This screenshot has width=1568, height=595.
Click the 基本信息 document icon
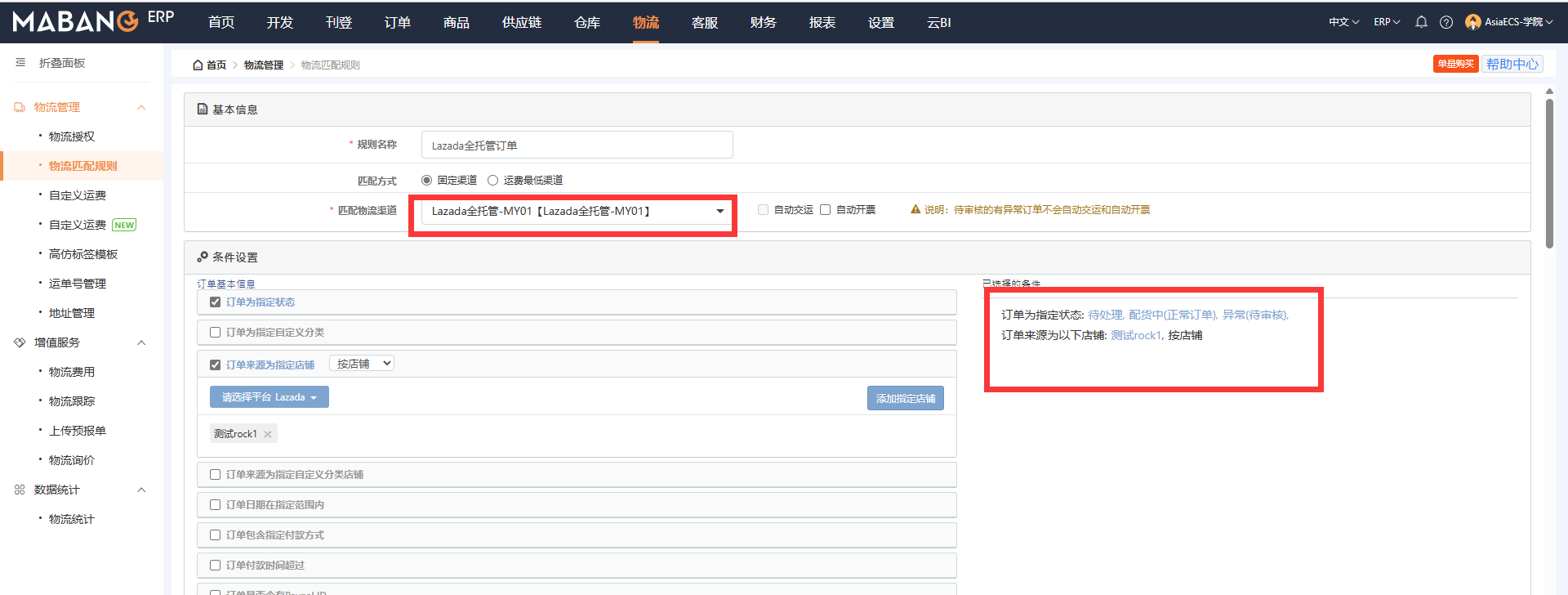pyautogui.click(x=203, y=109)
